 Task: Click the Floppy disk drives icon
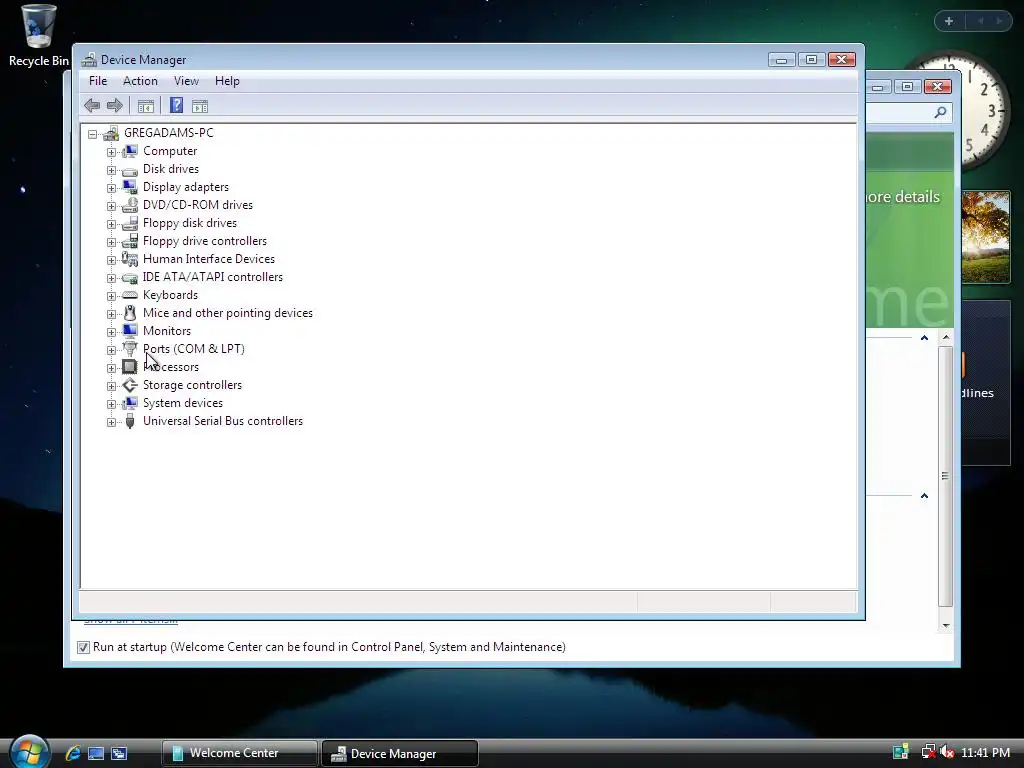130,223
